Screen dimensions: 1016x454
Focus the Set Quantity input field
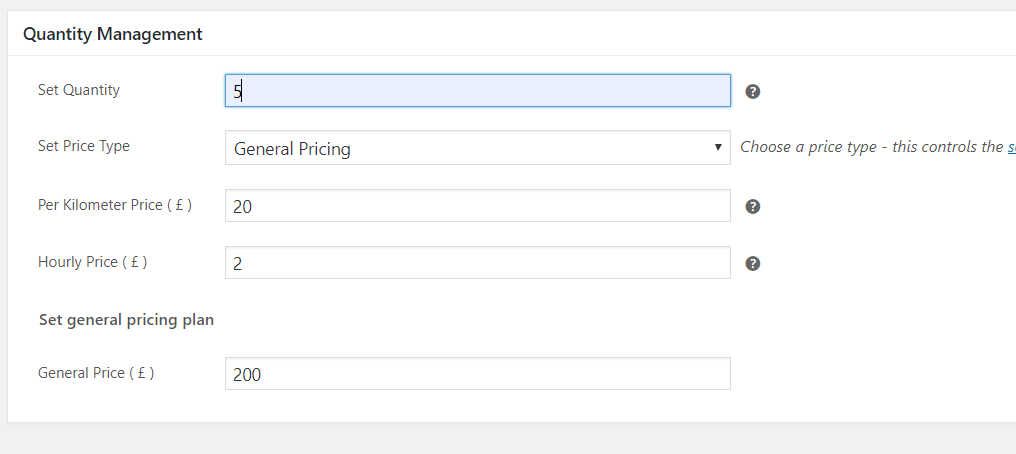[x=477, y=91]
